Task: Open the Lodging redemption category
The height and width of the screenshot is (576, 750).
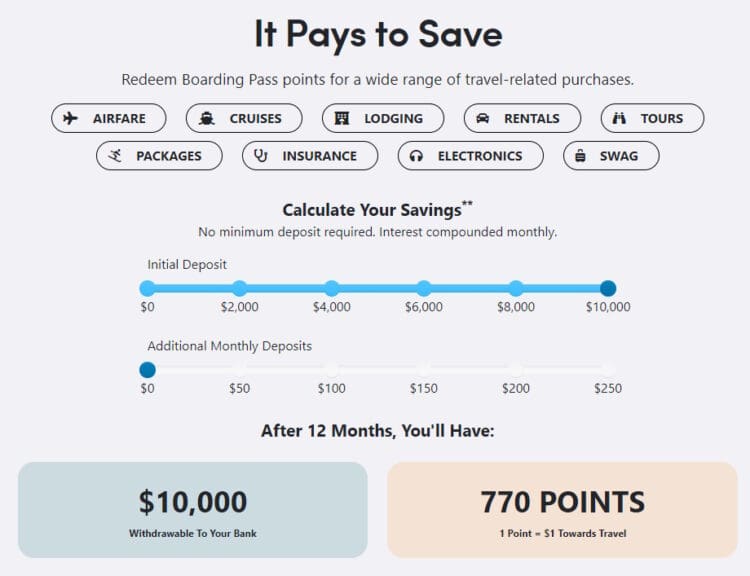Action: click(392, 118)
